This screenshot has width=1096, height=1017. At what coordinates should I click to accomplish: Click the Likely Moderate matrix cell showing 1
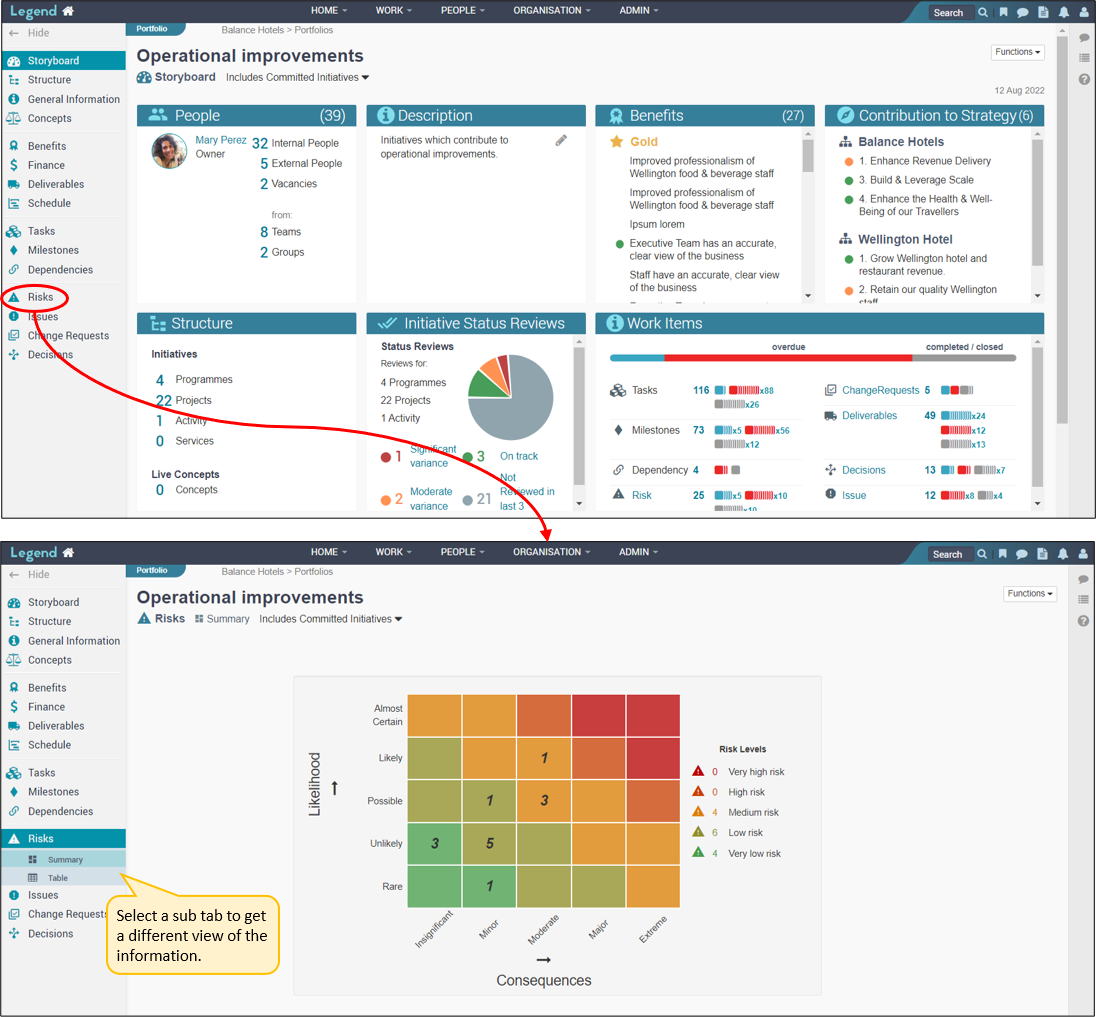tap(544, 758)
